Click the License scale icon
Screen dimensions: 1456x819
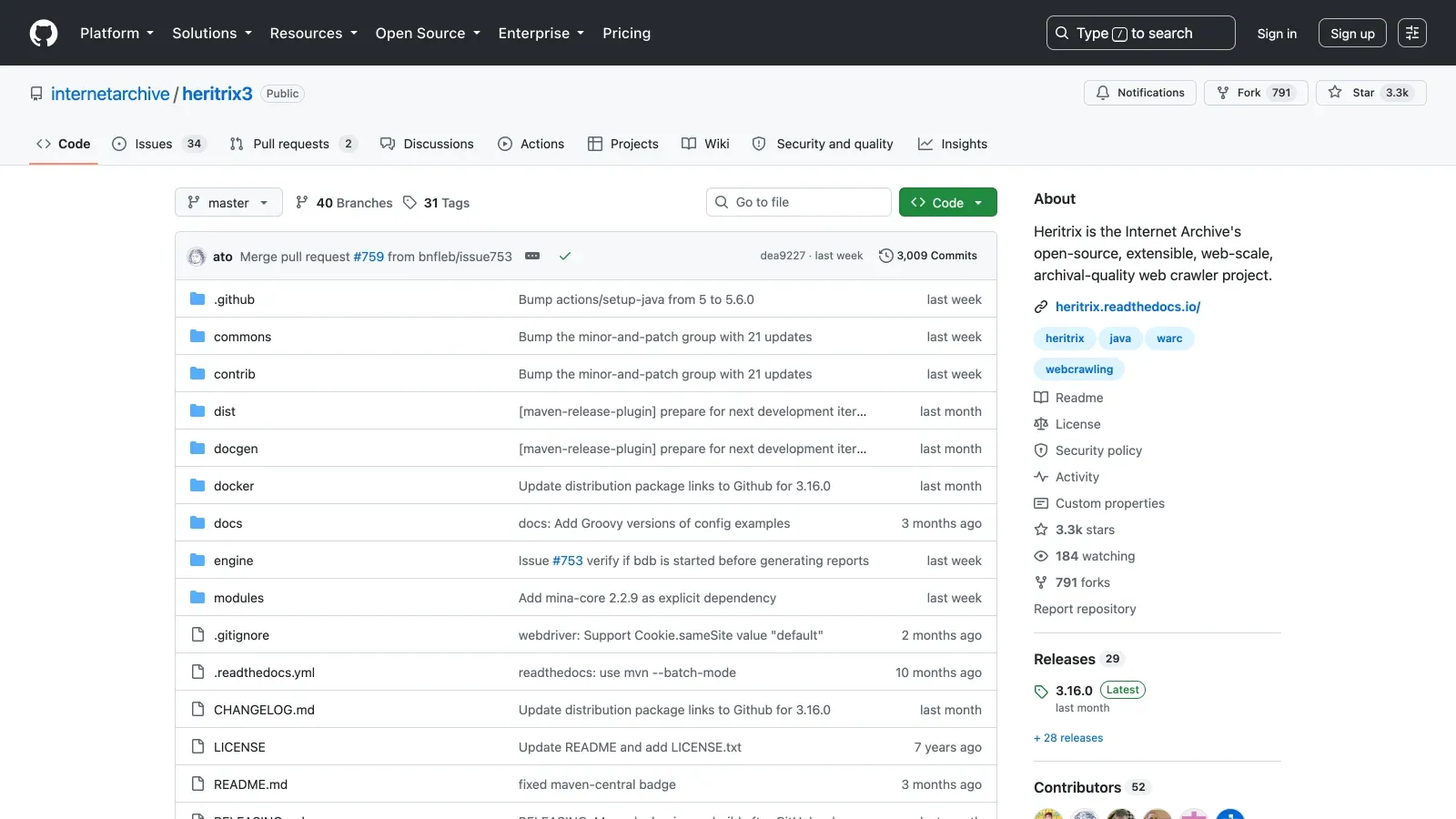(1041, 424)
